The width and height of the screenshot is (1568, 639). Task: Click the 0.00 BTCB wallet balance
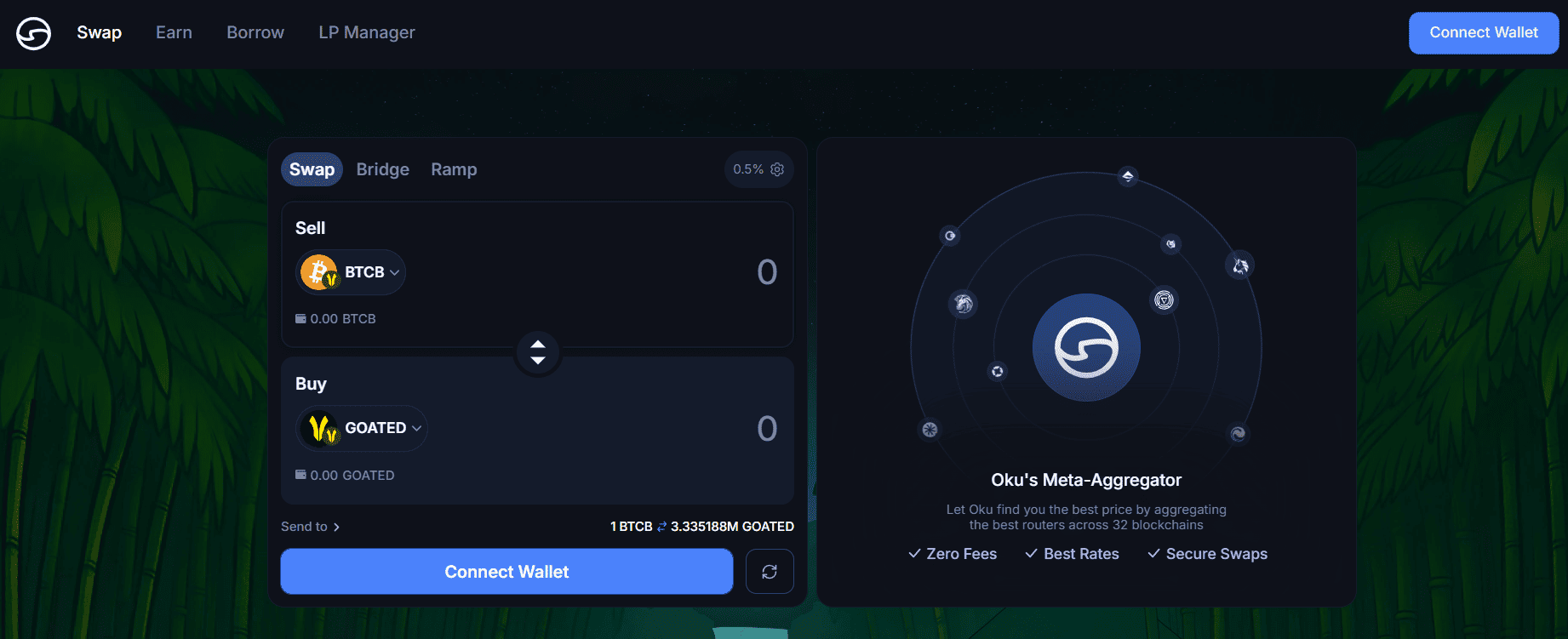pos(335,318)
